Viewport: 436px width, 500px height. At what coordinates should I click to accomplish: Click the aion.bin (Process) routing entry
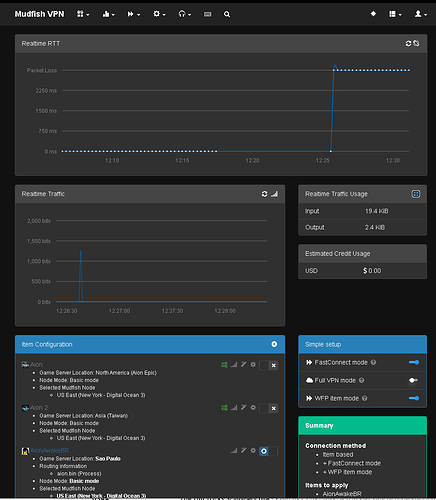tap(79, 474)
